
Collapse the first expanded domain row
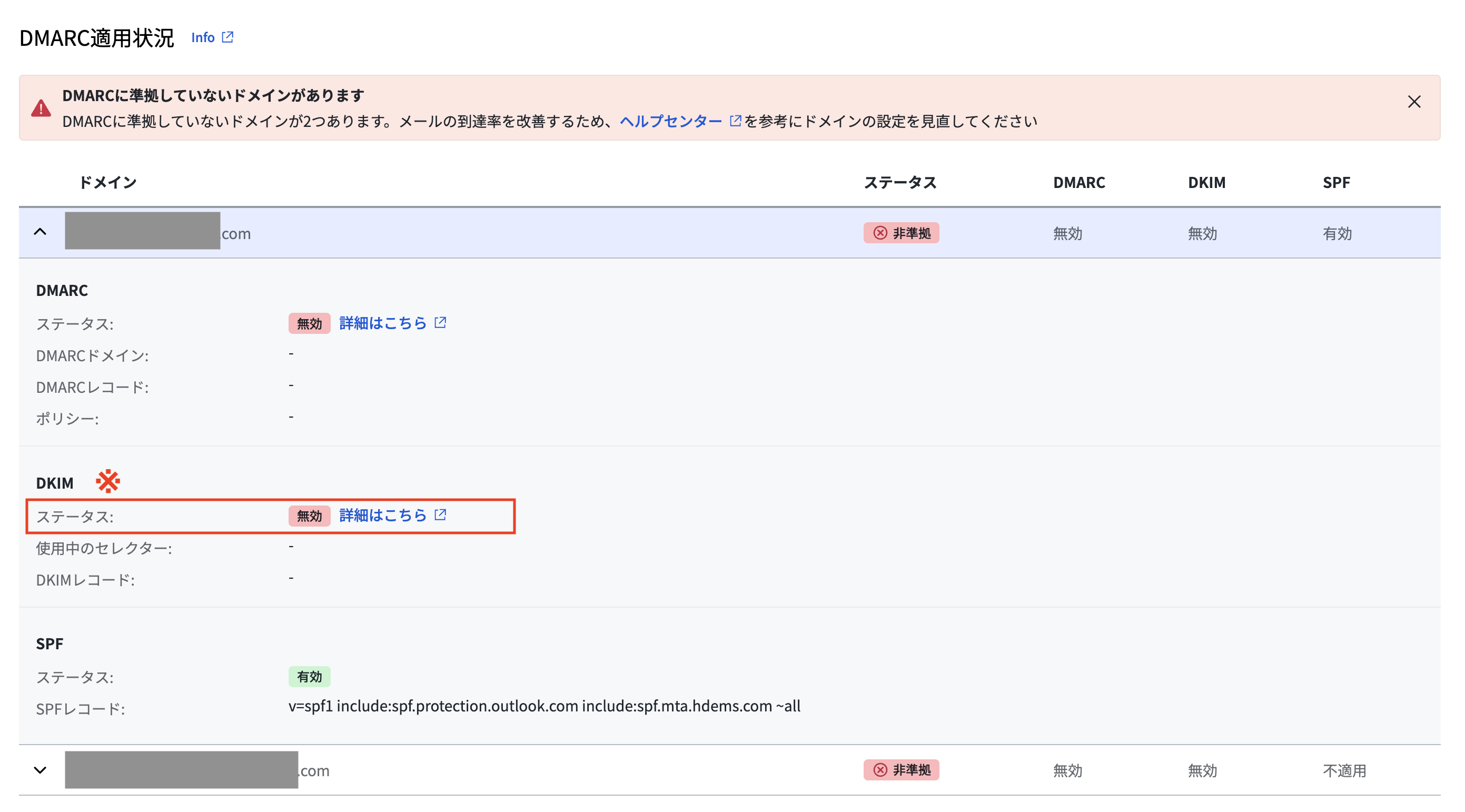pyautogui.click(x=40, y=232)
